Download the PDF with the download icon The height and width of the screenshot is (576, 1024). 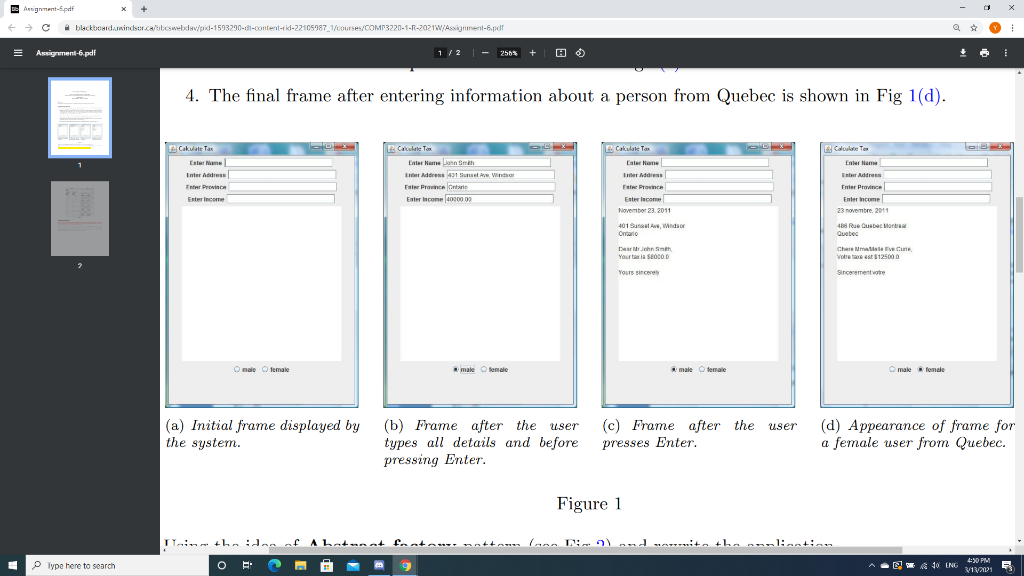click(x=963, y=53)
